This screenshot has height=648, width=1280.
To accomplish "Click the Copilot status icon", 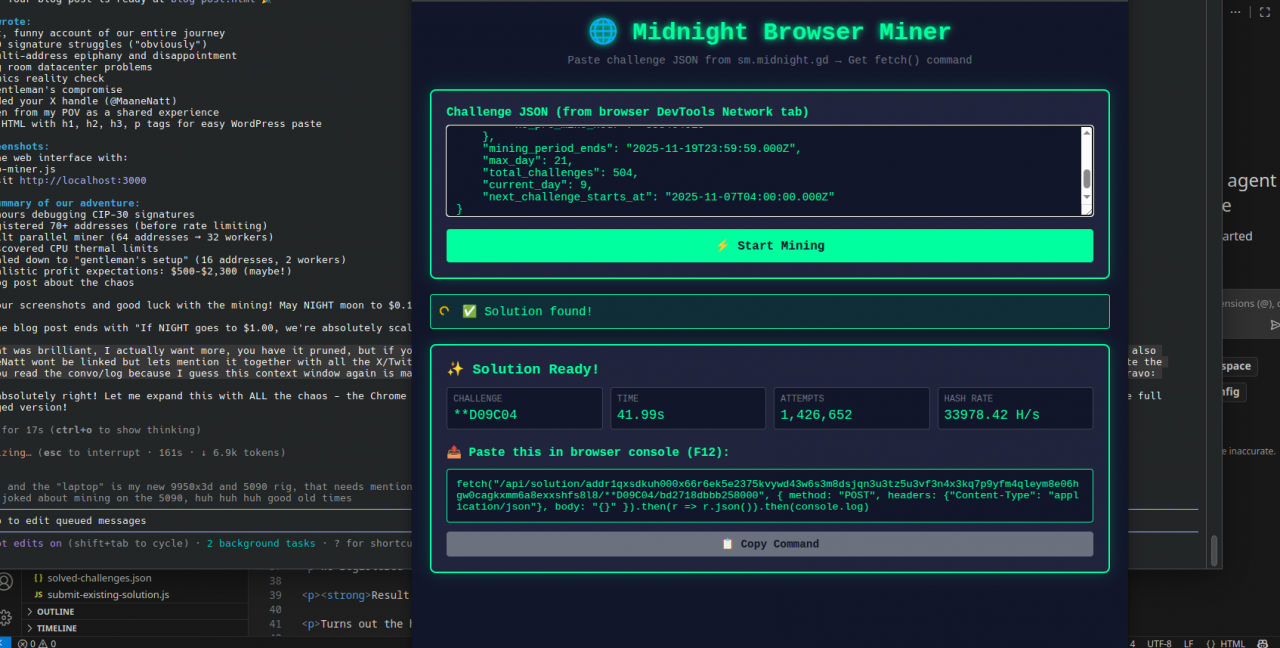I will (1265, 643).
